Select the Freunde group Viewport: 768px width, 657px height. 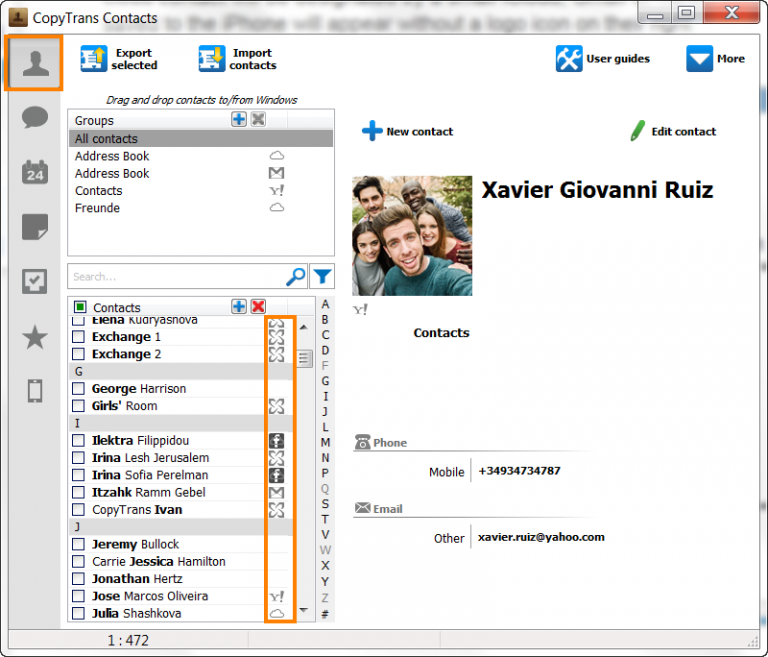(x=98, y=208)
